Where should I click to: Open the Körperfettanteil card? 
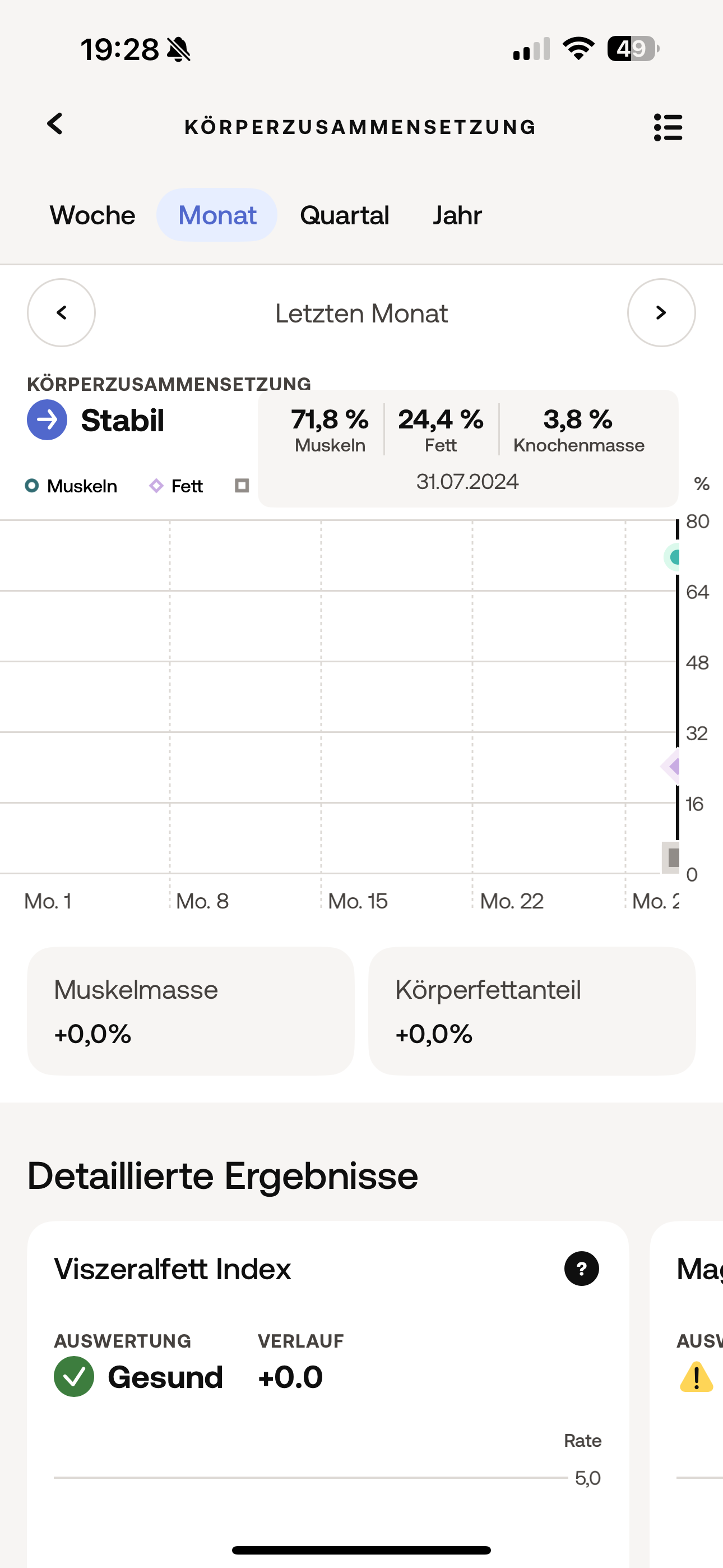pyautogui.click(x=532, y=1011)
